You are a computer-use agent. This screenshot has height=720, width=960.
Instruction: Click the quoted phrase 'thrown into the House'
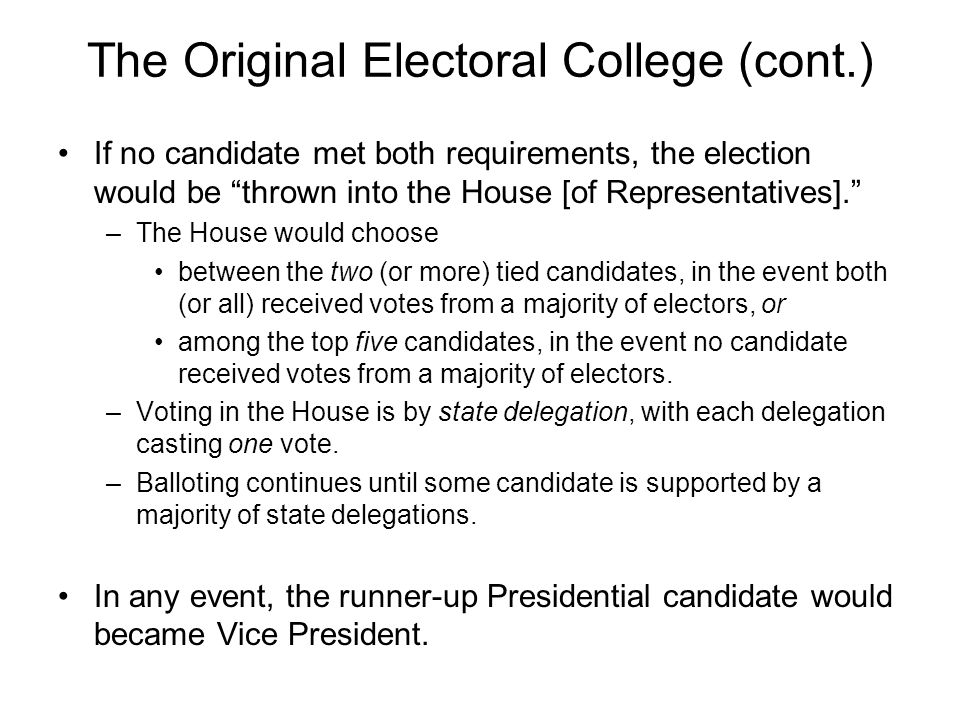(x=396, y=192)
